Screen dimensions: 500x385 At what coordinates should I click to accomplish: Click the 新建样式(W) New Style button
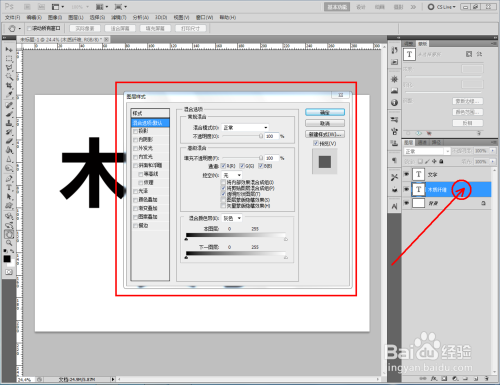pos(325,134)
